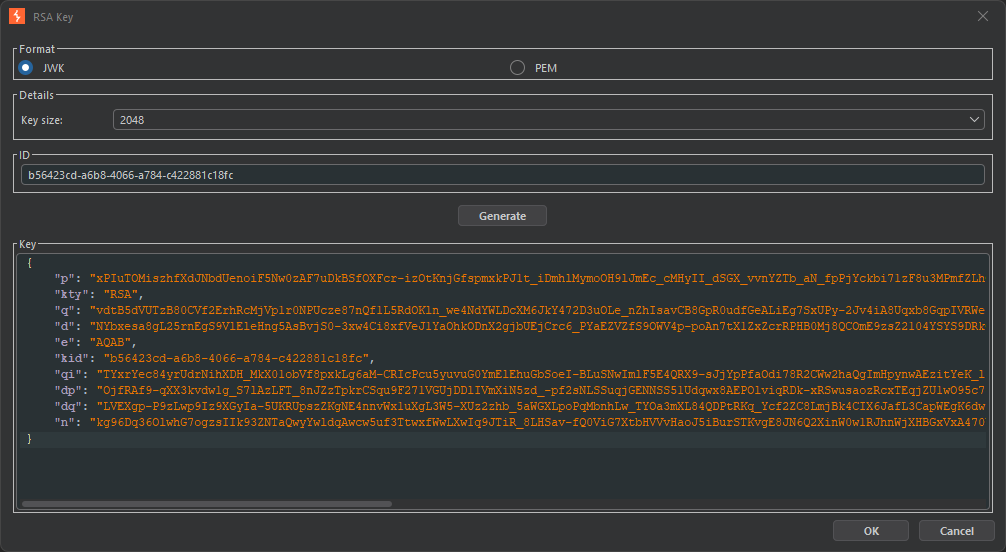Click the "n" value line in key

tap(520, 422)
